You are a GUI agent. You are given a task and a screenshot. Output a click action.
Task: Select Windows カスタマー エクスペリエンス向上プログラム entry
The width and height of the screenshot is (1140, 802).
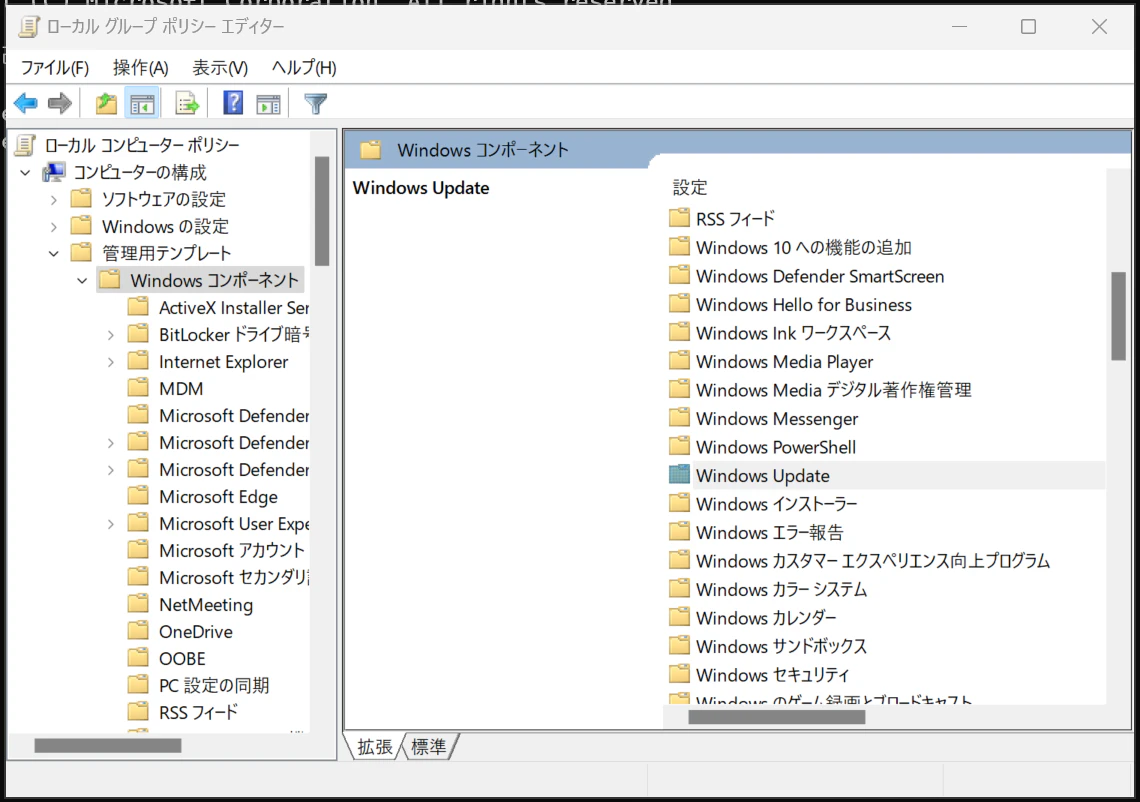(x=872, y=561)
